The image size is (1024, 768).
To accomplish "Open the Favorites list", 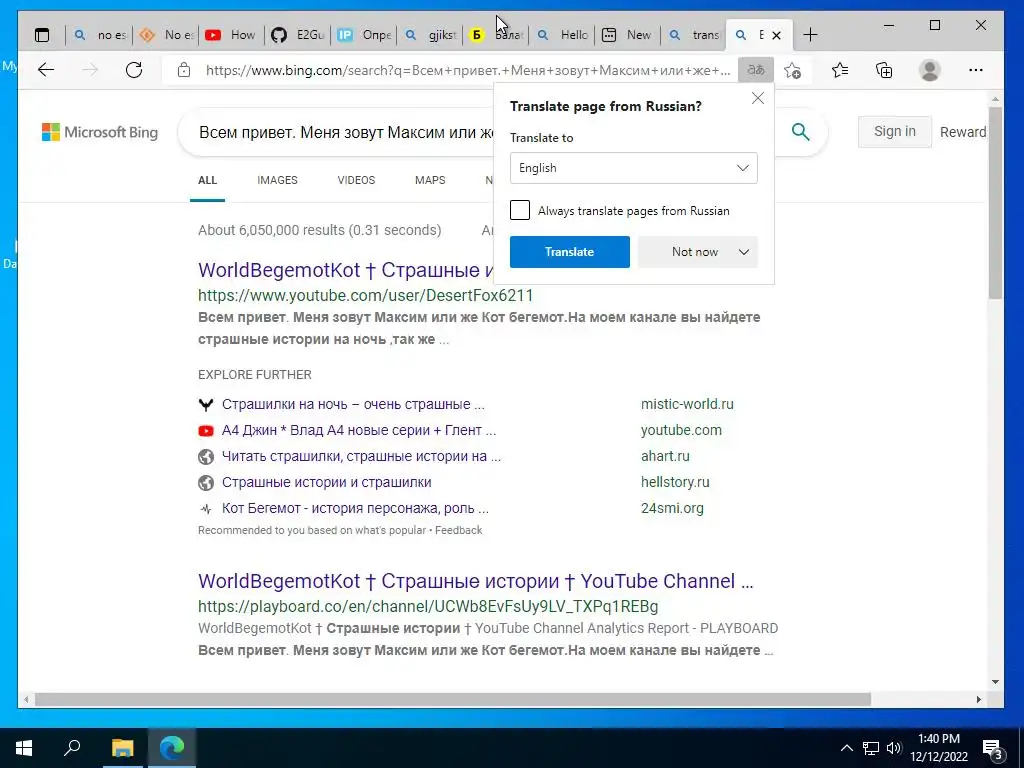I will [x=840, y=70].
